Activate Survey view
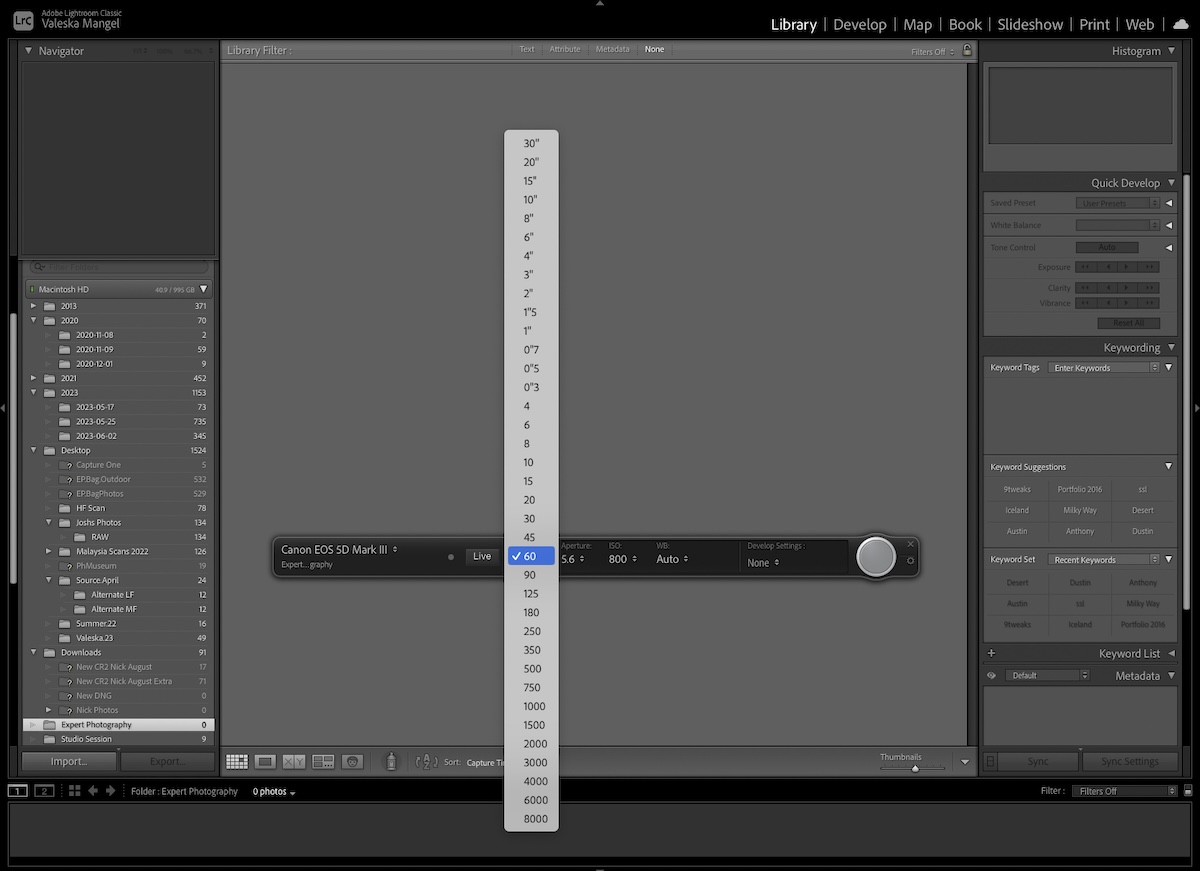This screenshot has height=871, width=1200. [322, 761]
